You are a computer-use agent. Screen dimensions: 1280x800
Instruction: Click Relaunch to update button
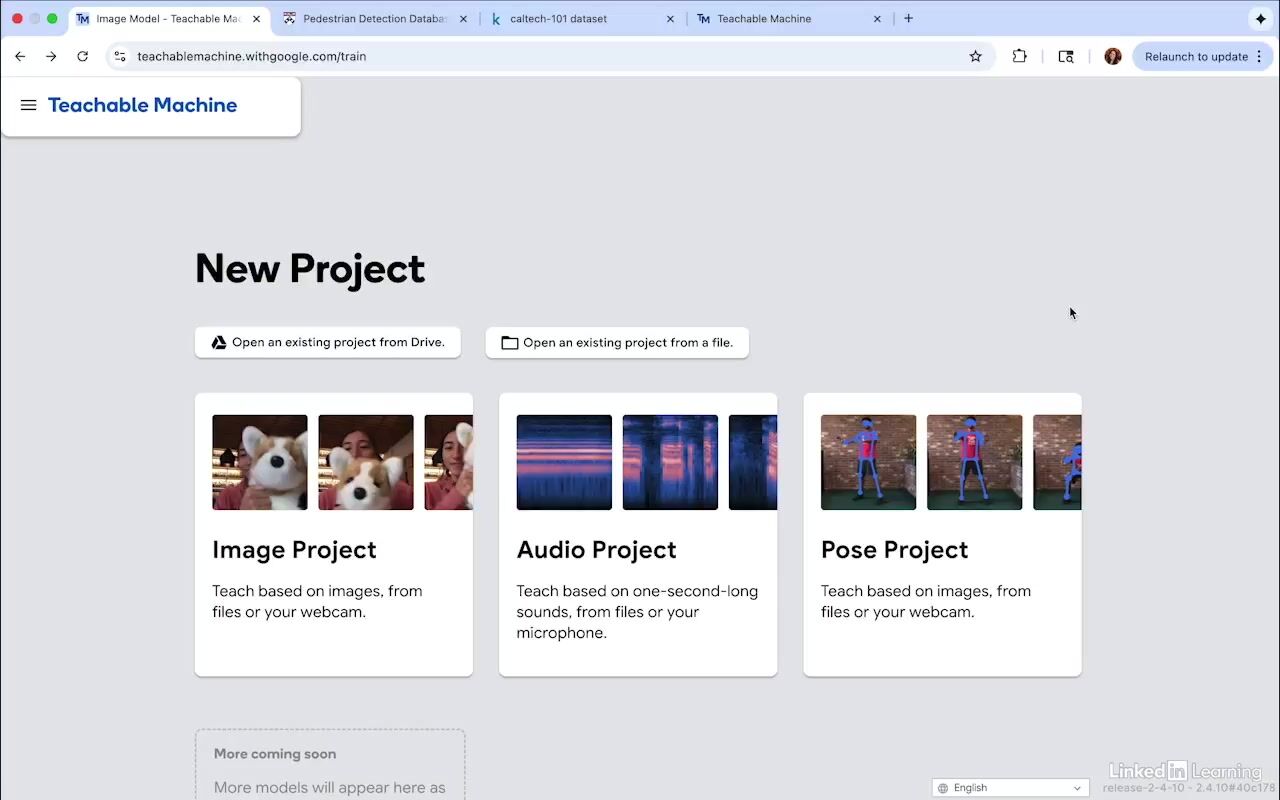point(1196,57)
